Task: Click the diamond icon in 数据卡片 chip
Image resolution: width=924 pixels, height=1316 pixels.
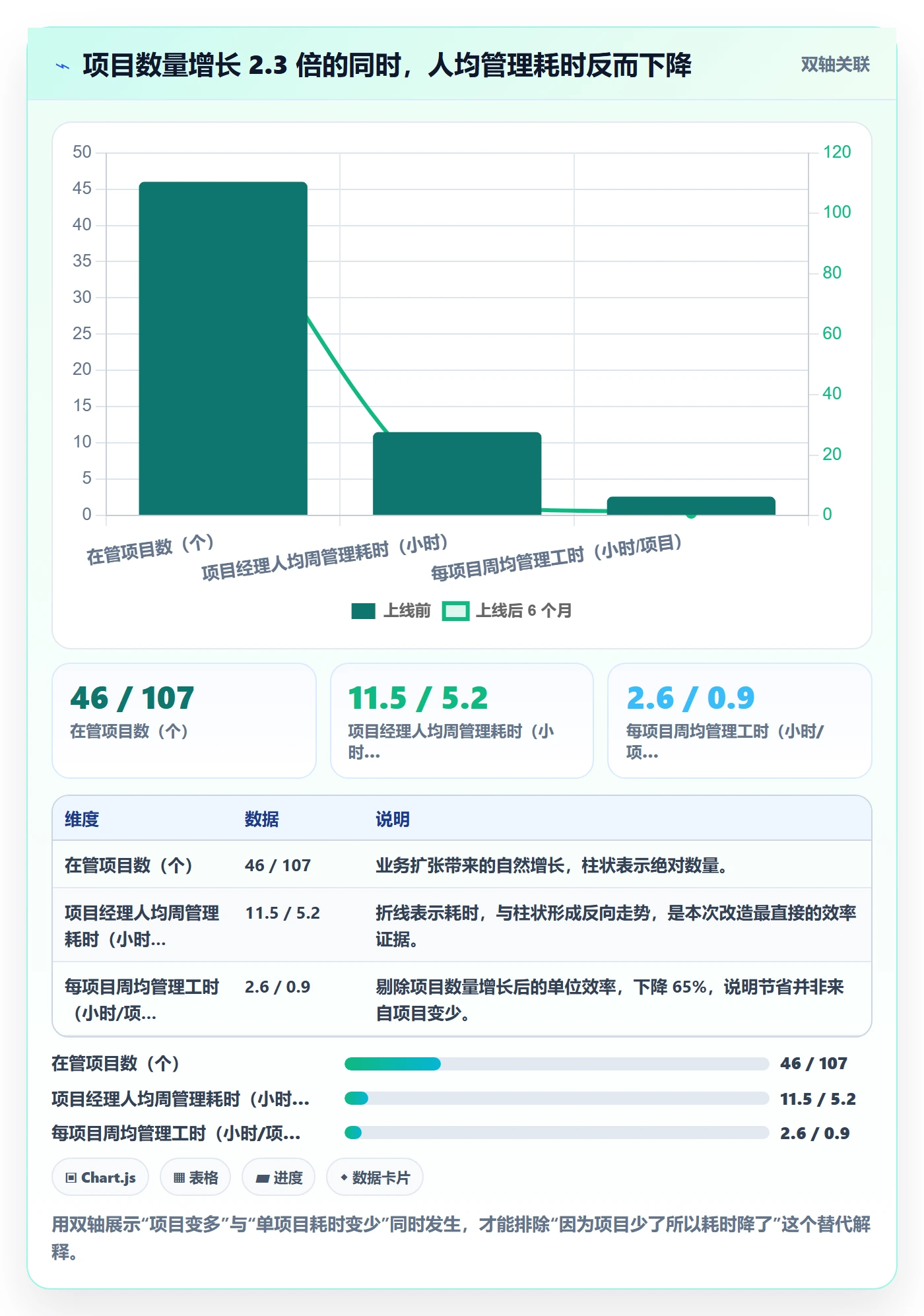Action: 344,1177
